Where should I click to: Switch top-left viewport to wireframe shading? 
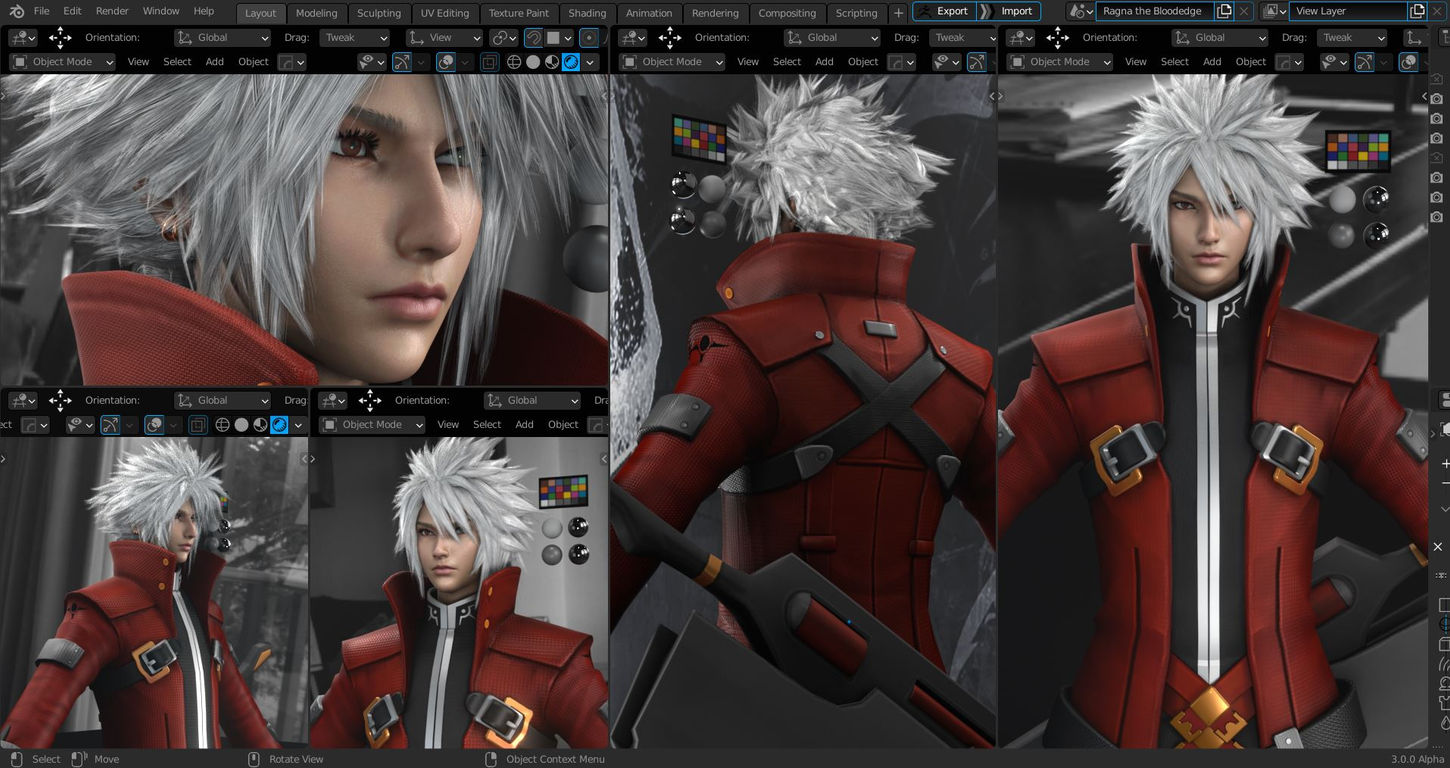(x=514, y=62)
